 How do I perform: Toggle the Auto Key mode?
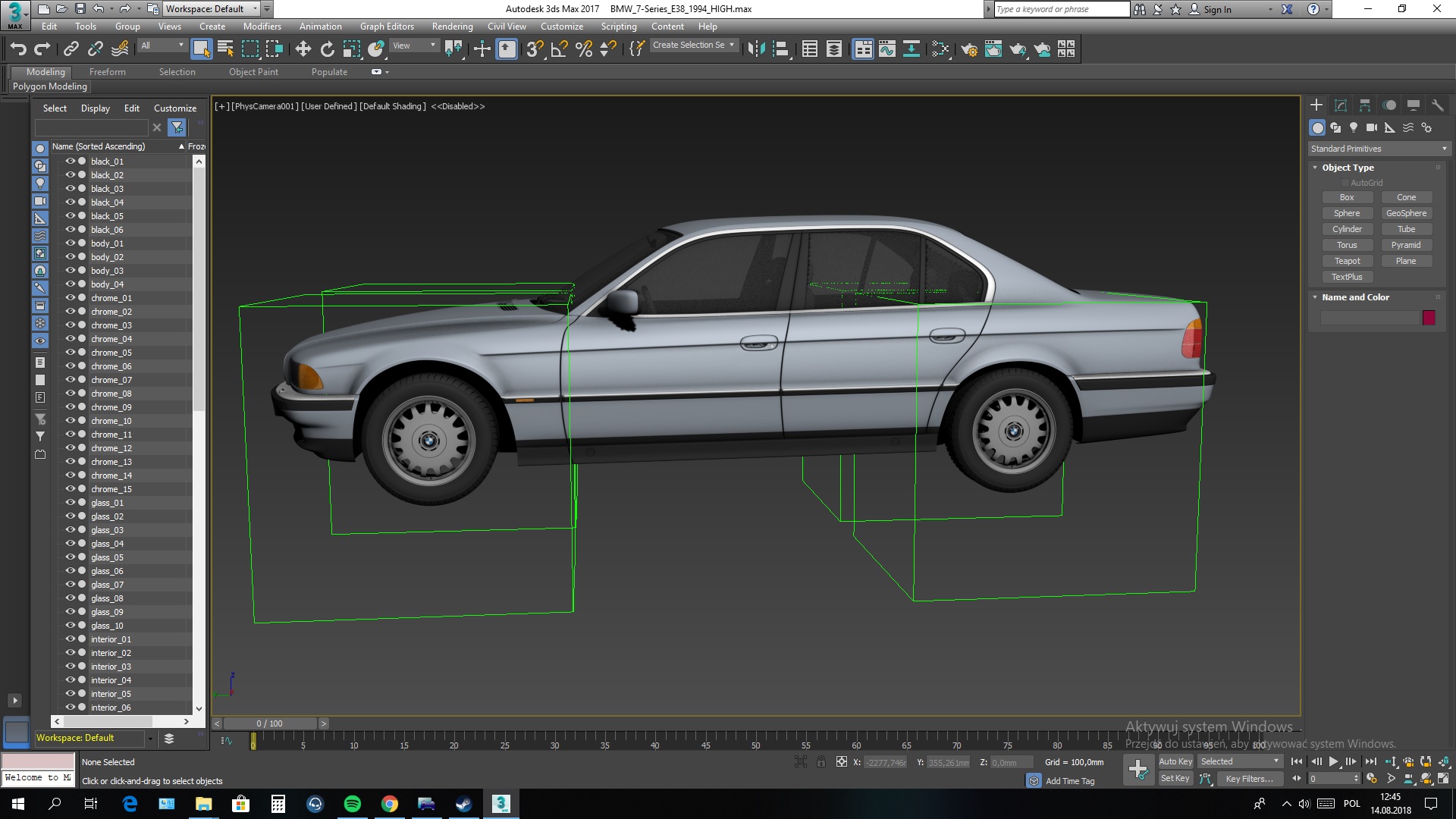[x=1175, y=761]
